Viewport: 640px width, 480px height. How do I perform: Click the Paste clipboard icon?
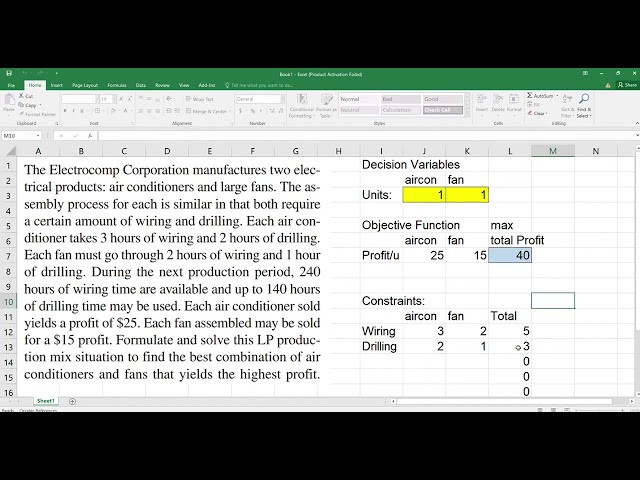point(9,100)
